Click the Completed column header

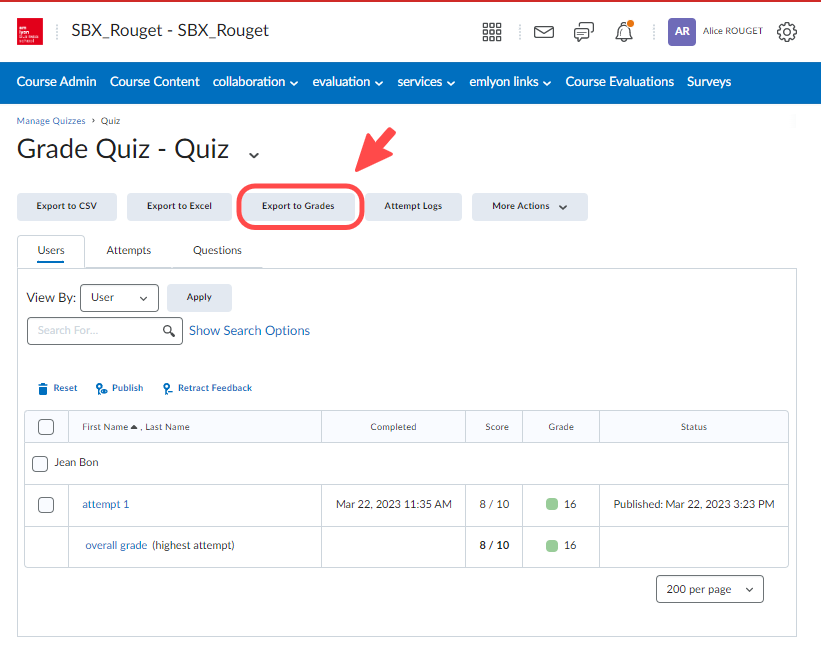393,427
